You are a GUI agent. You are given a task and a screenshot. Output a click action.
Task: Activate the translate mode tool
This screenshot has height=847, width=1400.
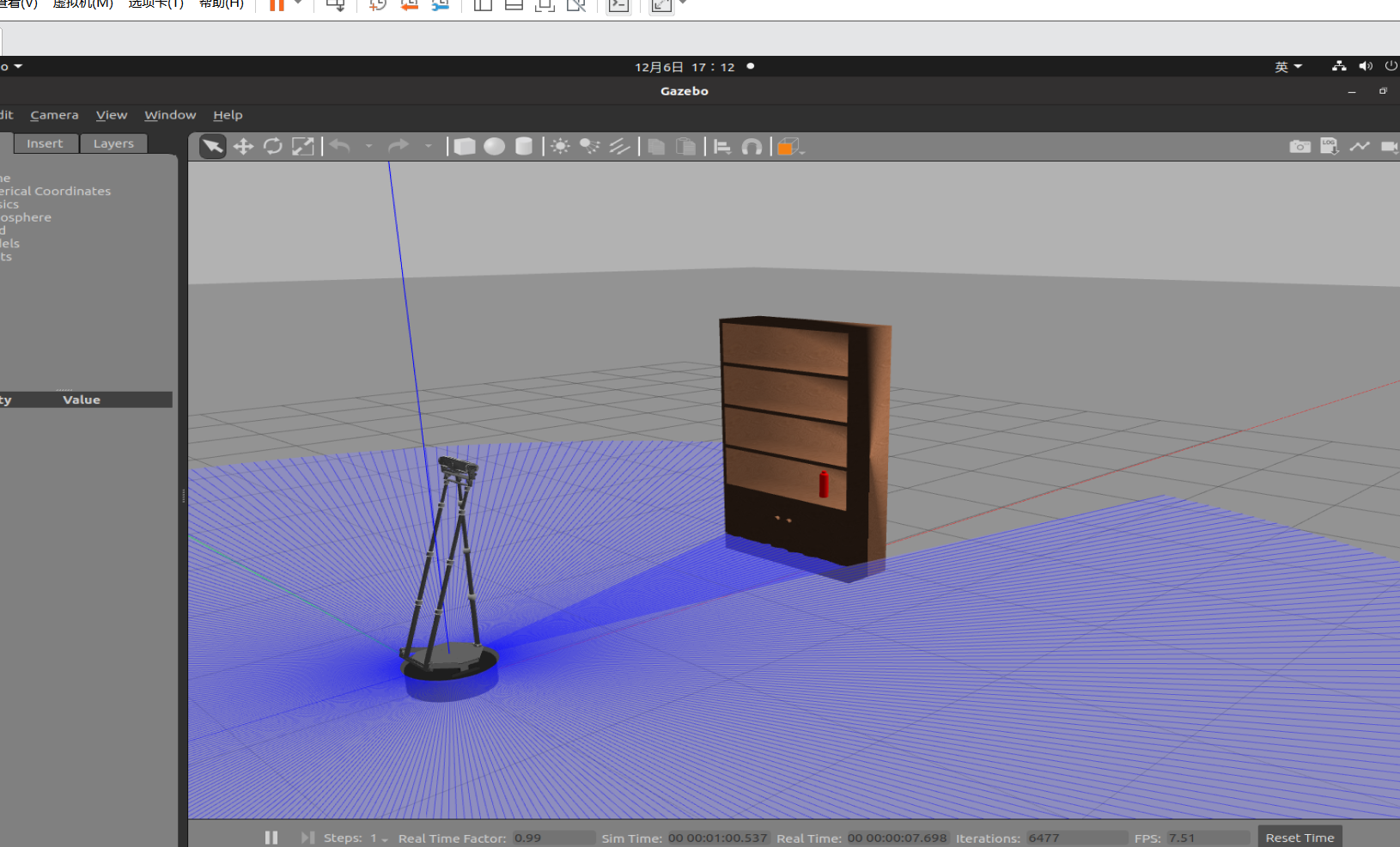pos(243,147)
